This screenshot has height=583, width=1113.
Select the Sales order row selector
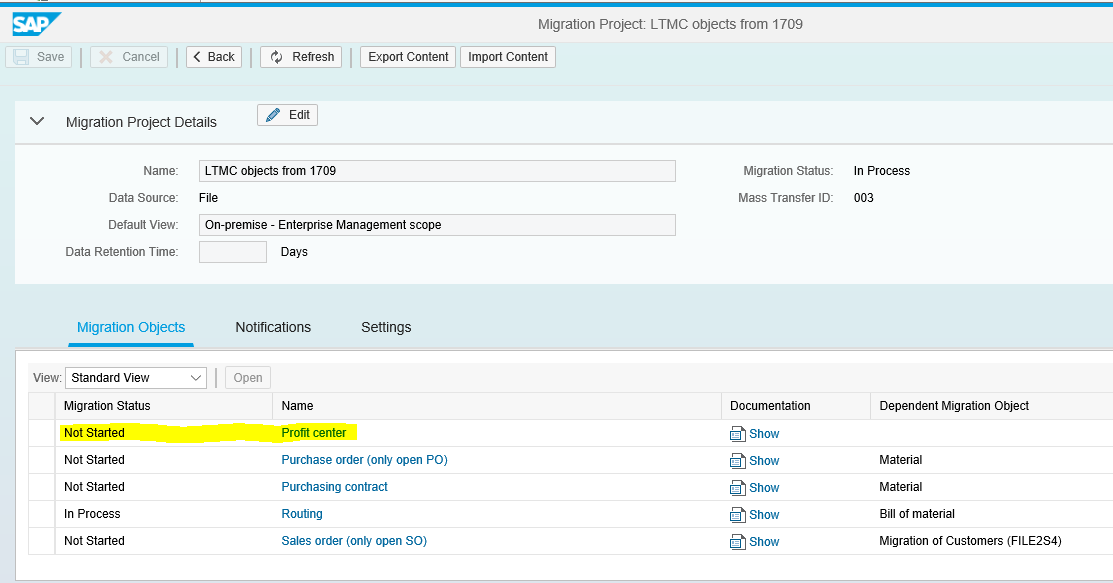pos(42,541)
